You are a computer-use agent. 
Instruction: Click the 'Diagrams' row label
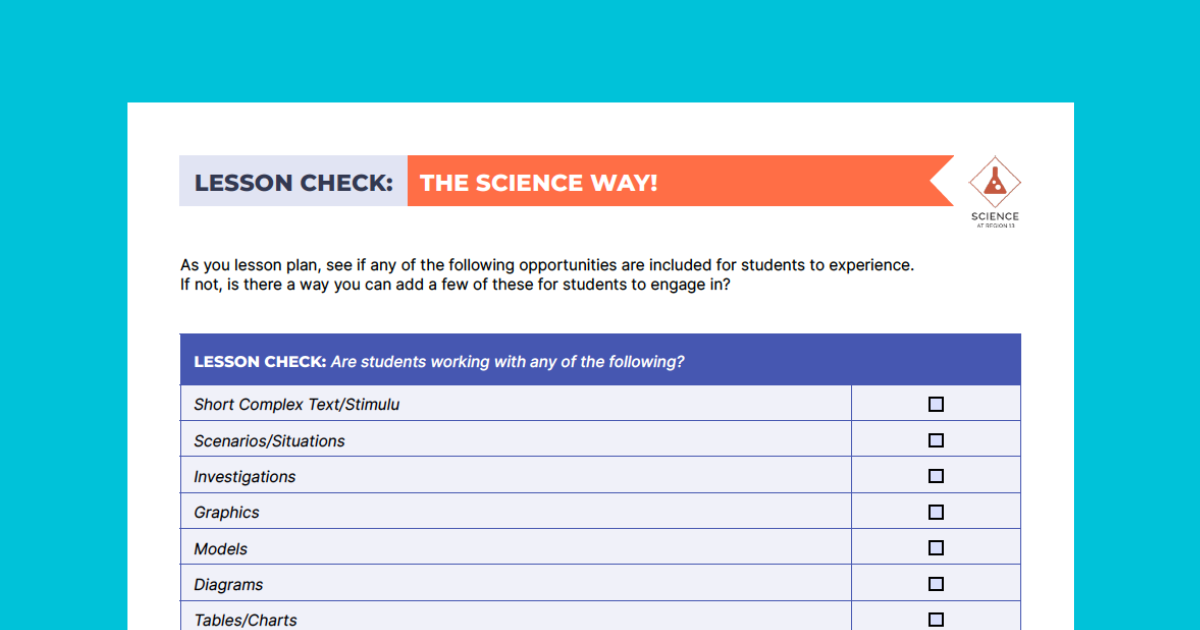pos(229,585)
